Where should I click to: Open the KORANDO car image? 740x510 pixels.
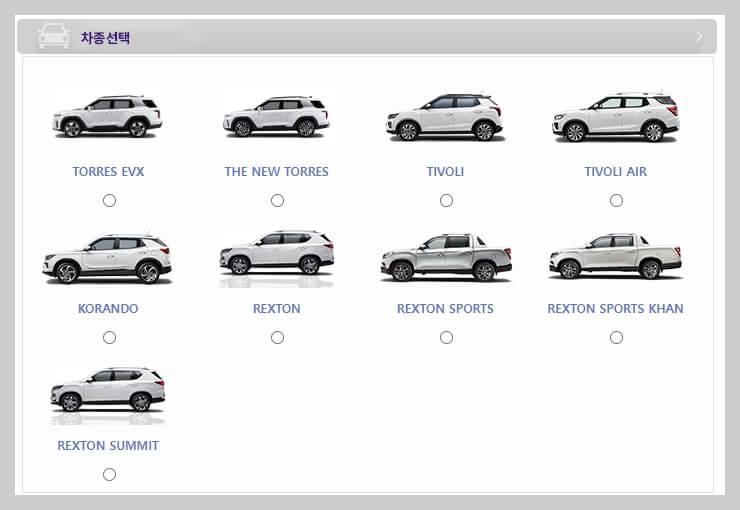108,258
